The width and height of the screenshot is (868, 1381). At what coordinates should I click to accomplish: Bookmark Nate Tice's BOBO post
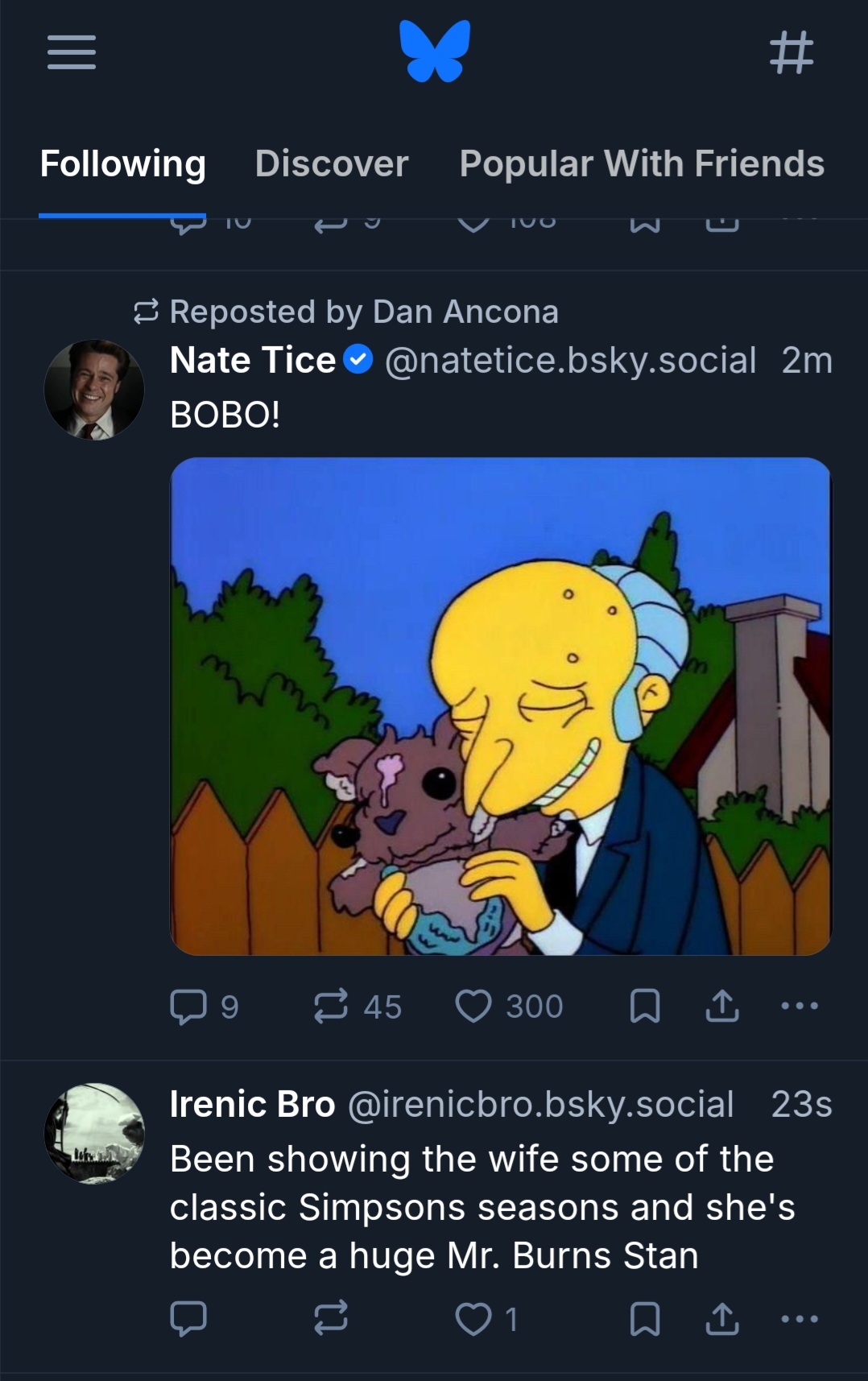click(x=644, y=1007)
